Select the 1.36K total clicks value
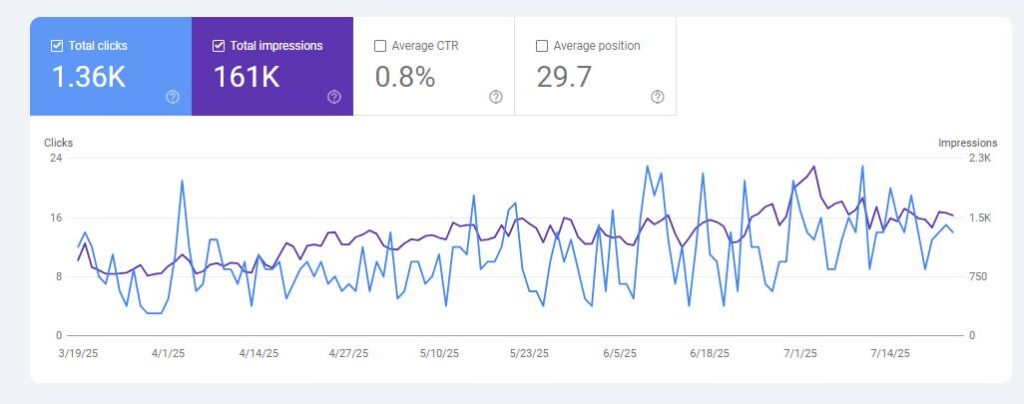 click(x=89, y=77)
